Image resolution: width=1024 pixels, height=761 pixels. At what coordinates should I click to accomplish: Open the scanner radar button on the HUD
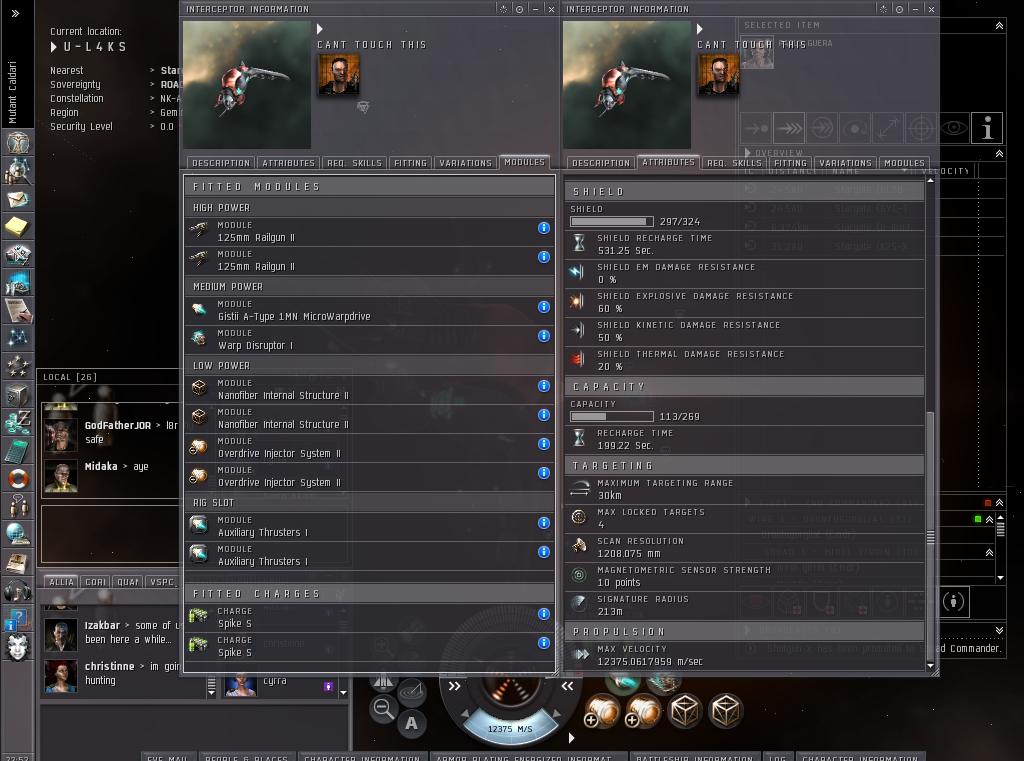click(411, 690)
